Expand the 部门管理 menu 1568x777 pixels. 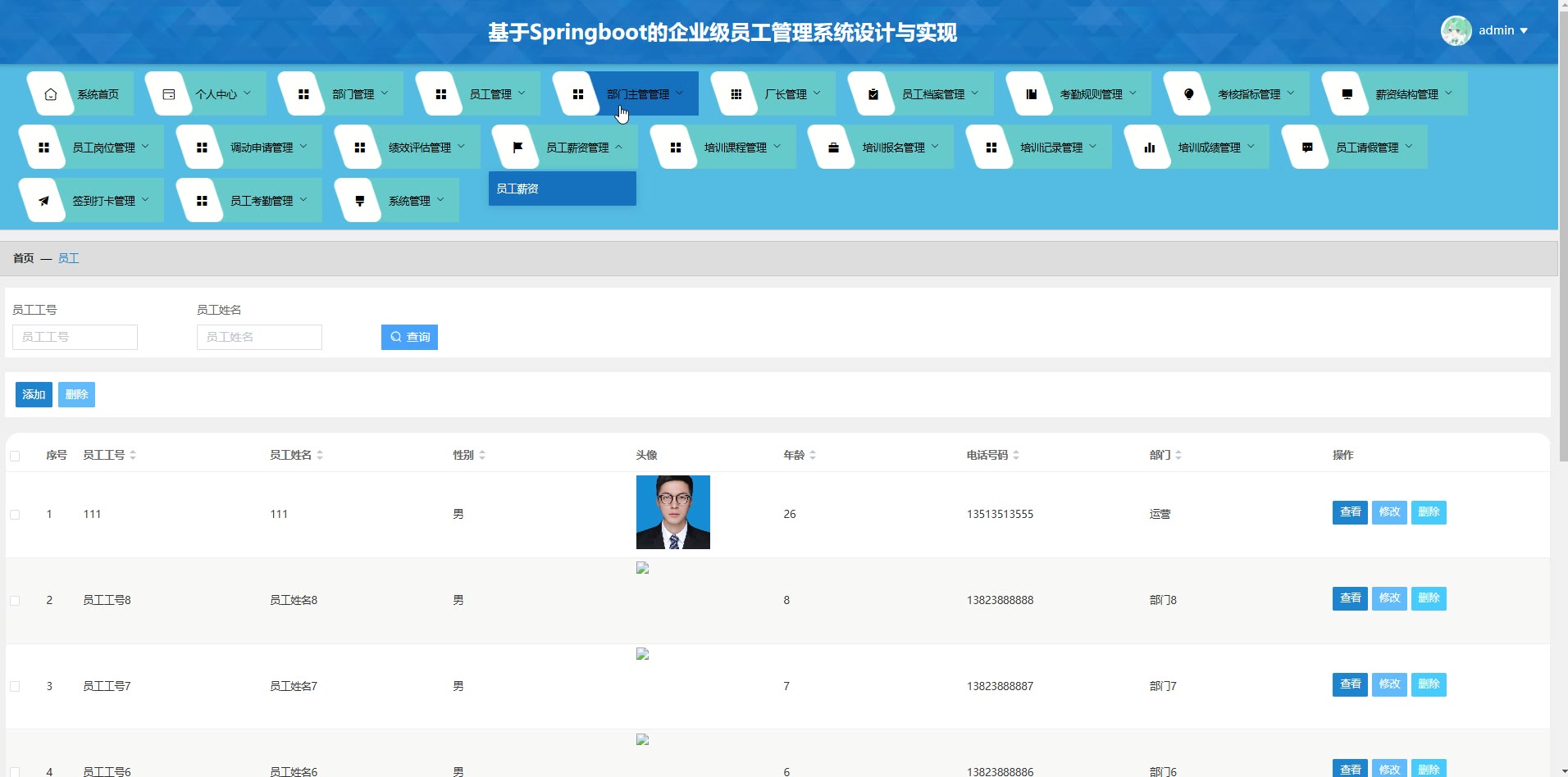click(353, 94)
